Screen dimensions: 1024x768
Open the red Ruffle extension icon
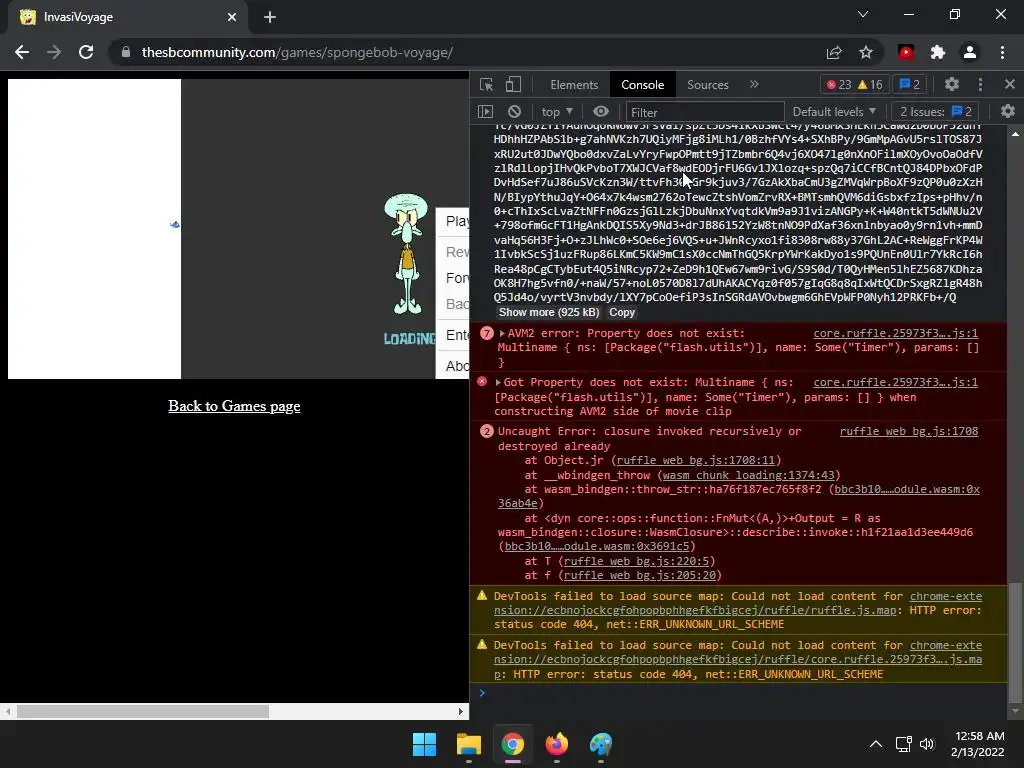coord(906,52)
